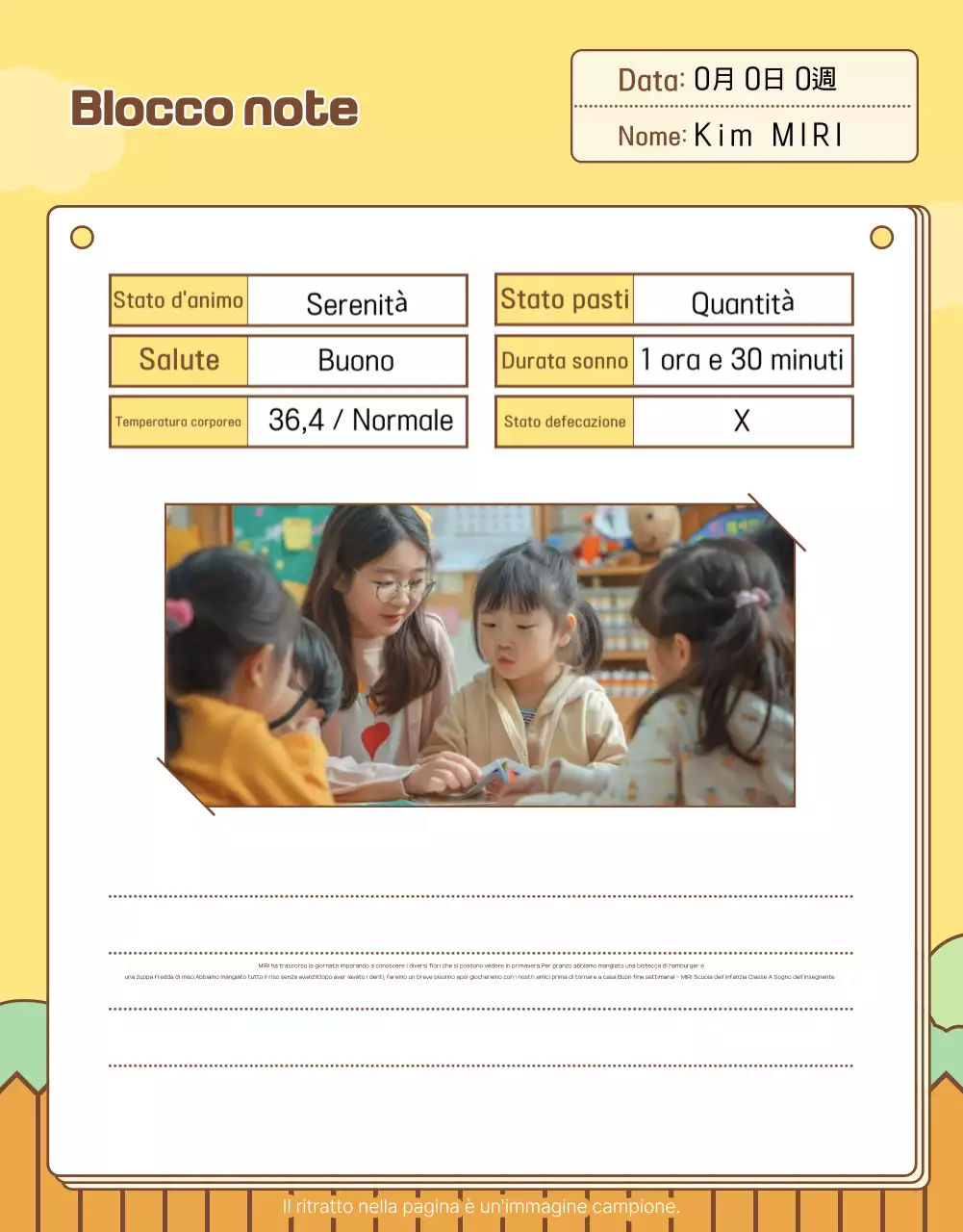Edit the 1 ora e 30 minuti value
Screen dimensions: 963x1232
(x=743, y=360)
